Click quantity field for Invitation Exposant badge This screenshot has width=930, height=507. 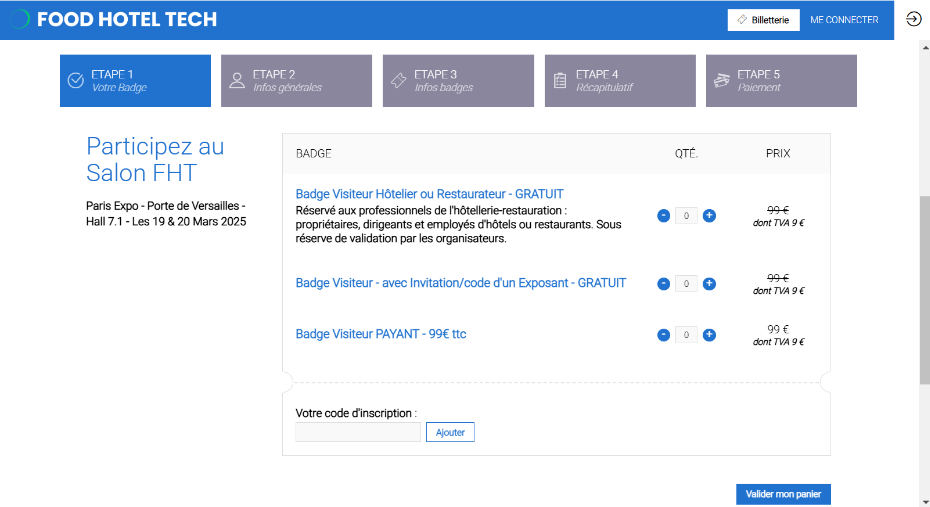point(686,283)
